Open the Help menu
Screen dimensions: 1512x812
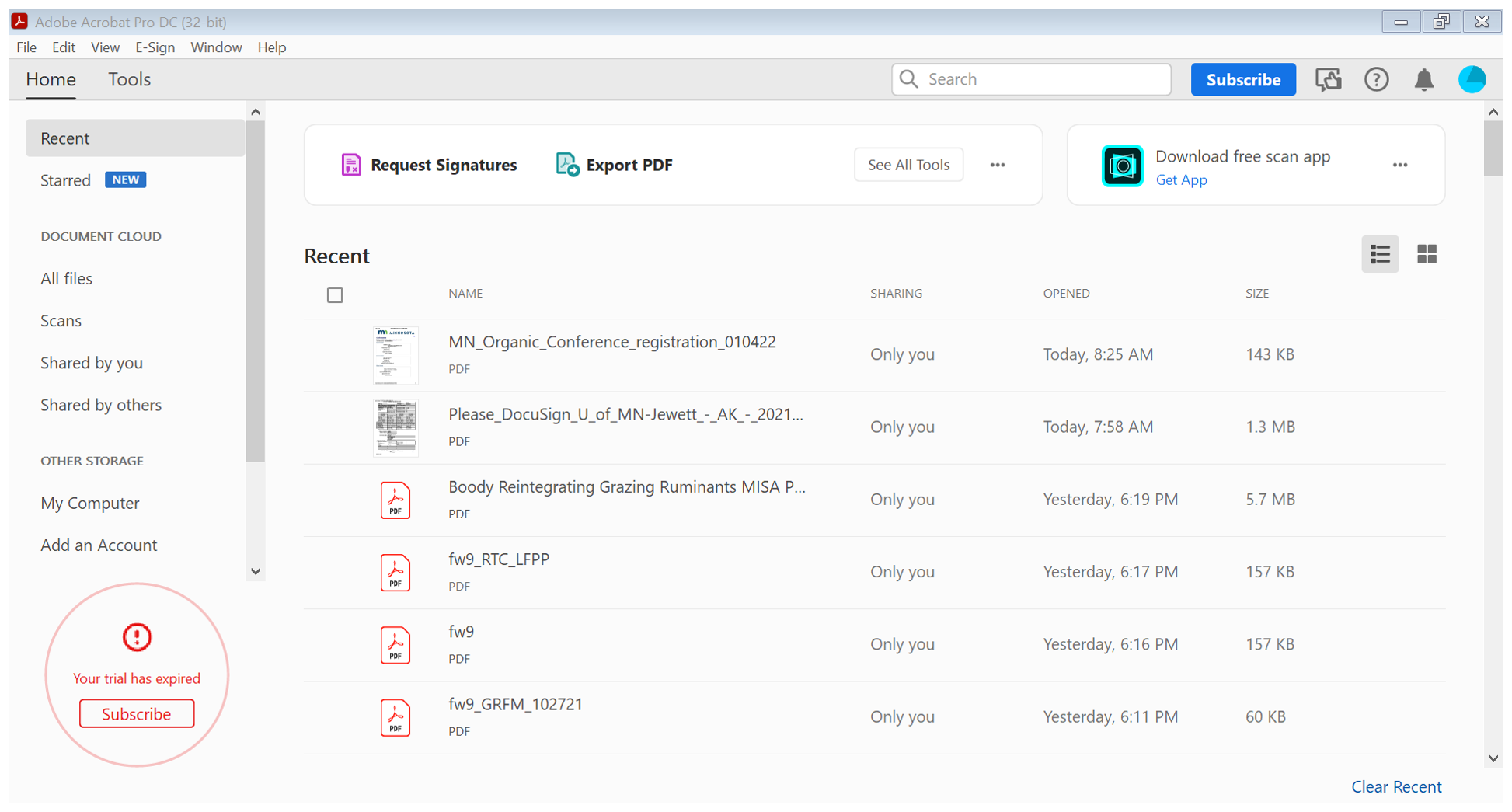(272, 47)
